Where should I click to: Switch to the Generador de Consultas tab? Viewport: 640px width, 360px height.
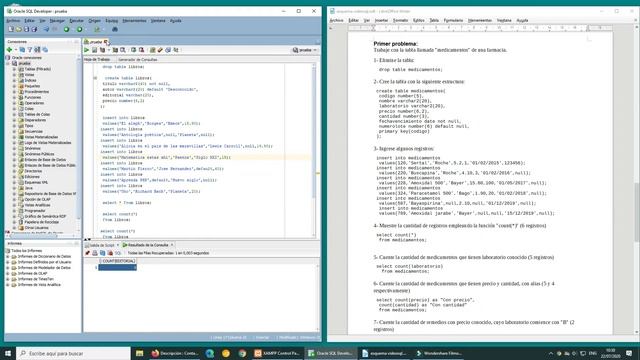pos(138,60)
